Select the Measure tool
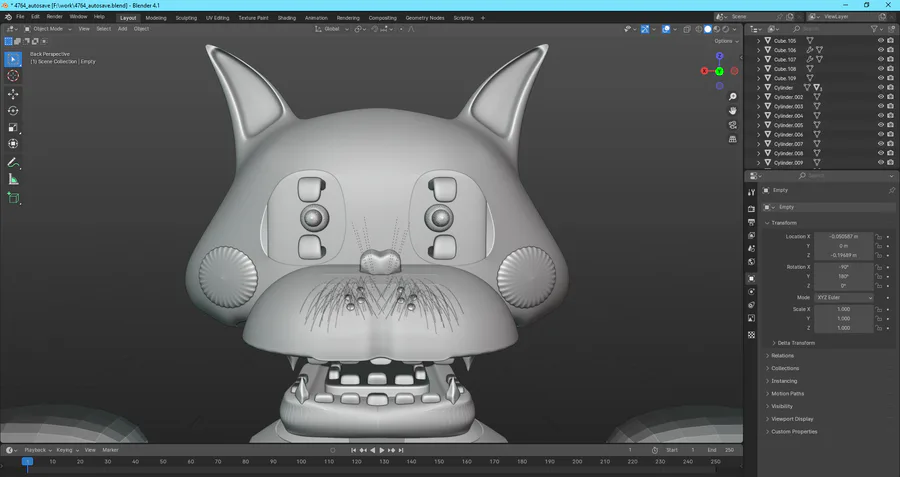Viewport: 900px width, 477px height. [13, 180]
